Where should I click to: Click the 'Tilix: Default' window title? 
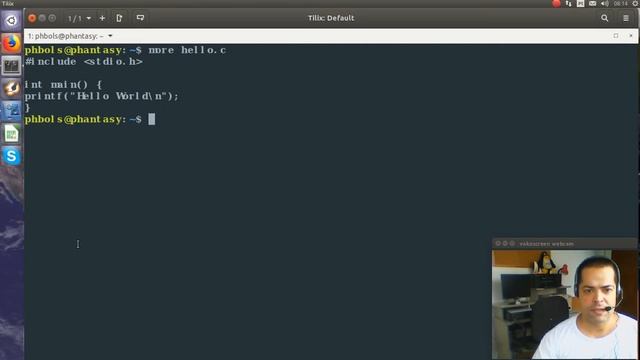331,18
